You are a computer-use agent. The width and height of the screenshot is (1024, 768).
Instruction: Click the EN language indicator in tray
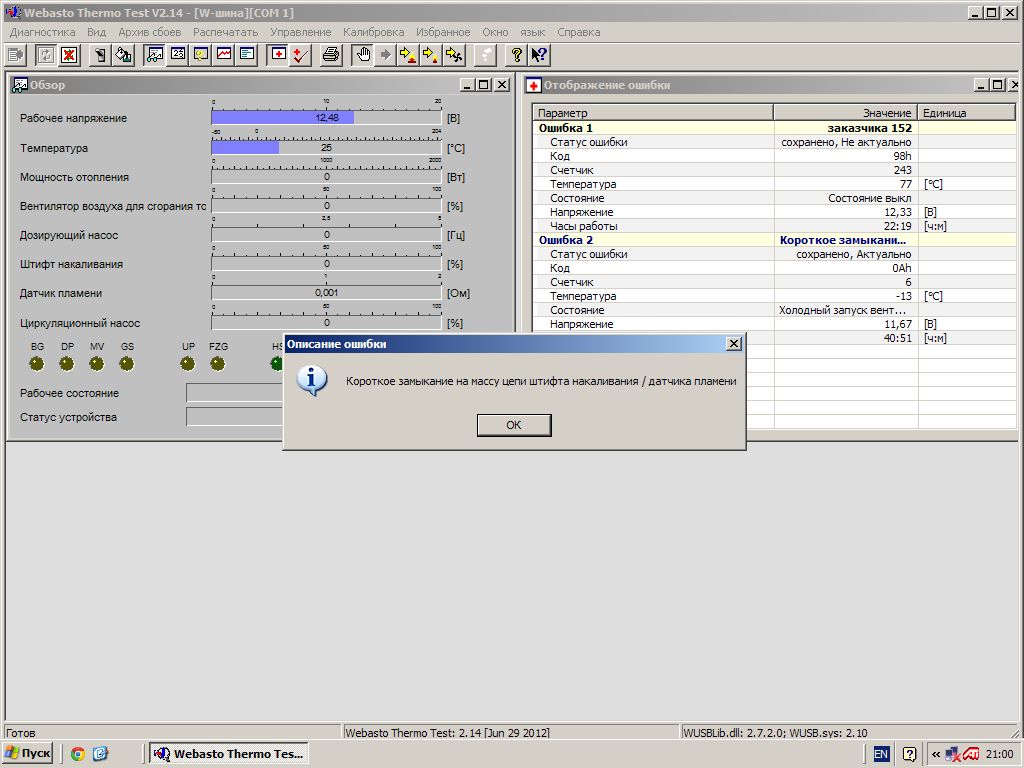(x=881, y=754)
